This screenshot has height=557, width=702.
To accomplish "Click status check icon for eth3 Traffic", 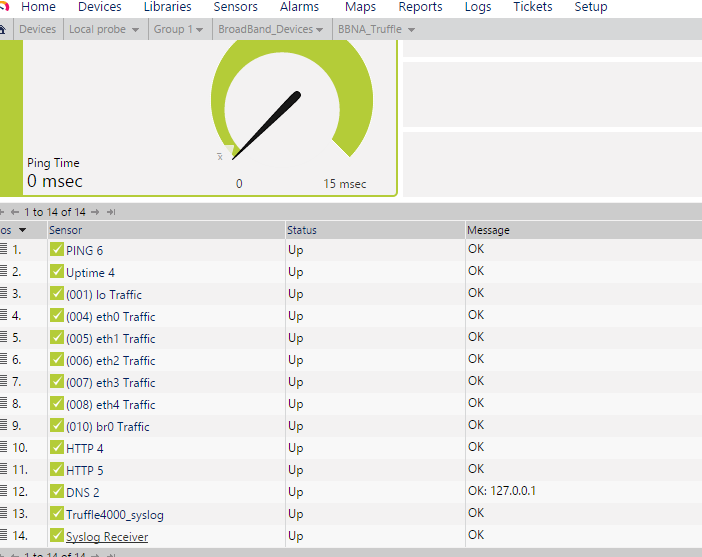I will [57, 381].
